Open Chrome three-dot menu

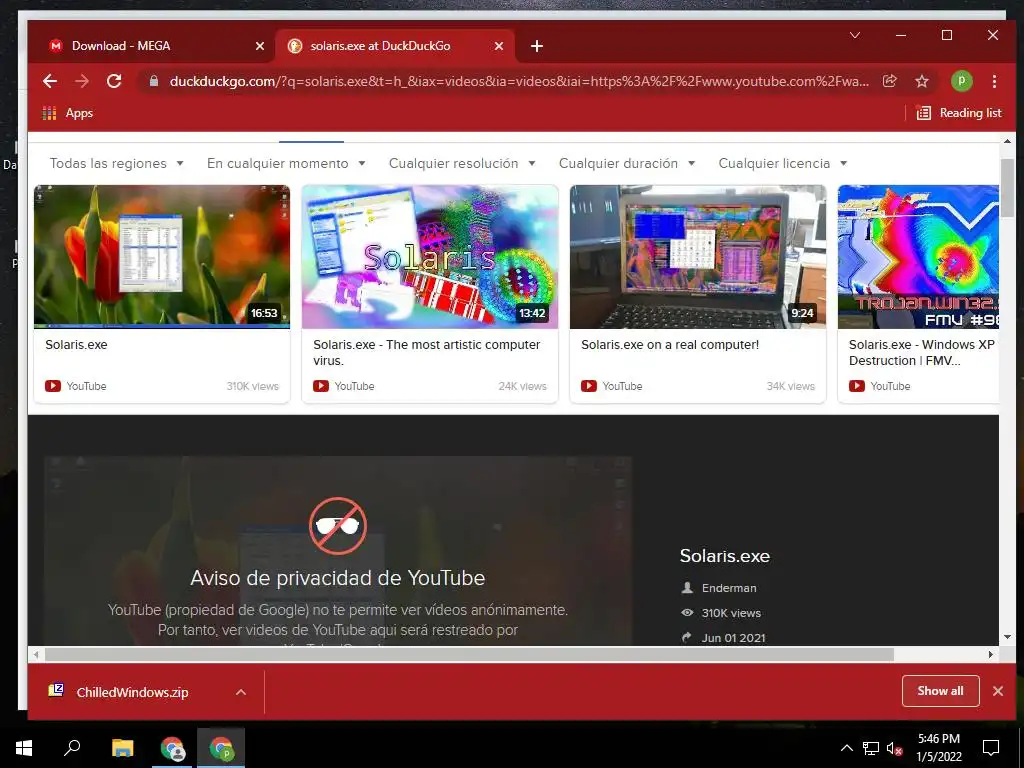point(994,81)
